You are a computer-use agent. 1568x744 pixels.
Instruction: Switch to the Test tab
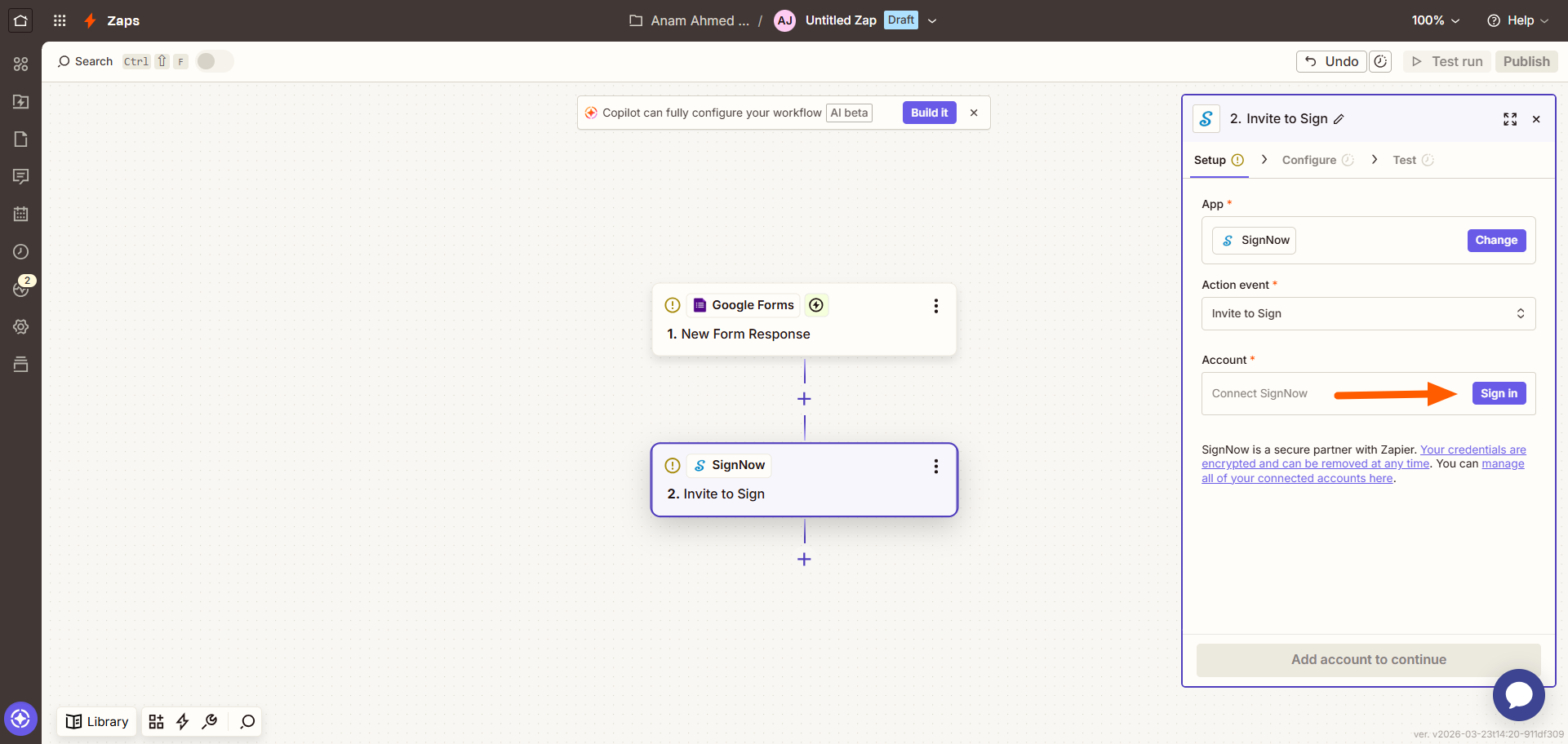click(1406, 159)
